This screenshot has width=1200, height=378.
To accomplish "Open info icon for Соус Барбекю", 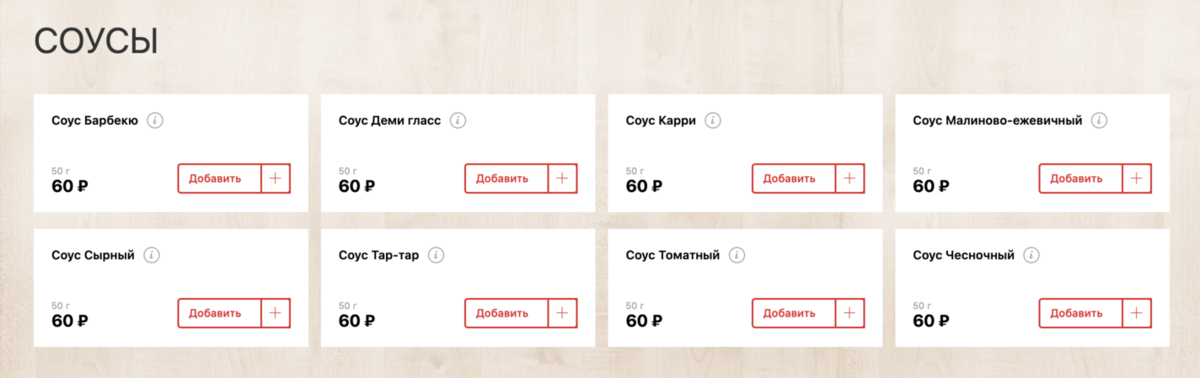I will click(155, 121).
